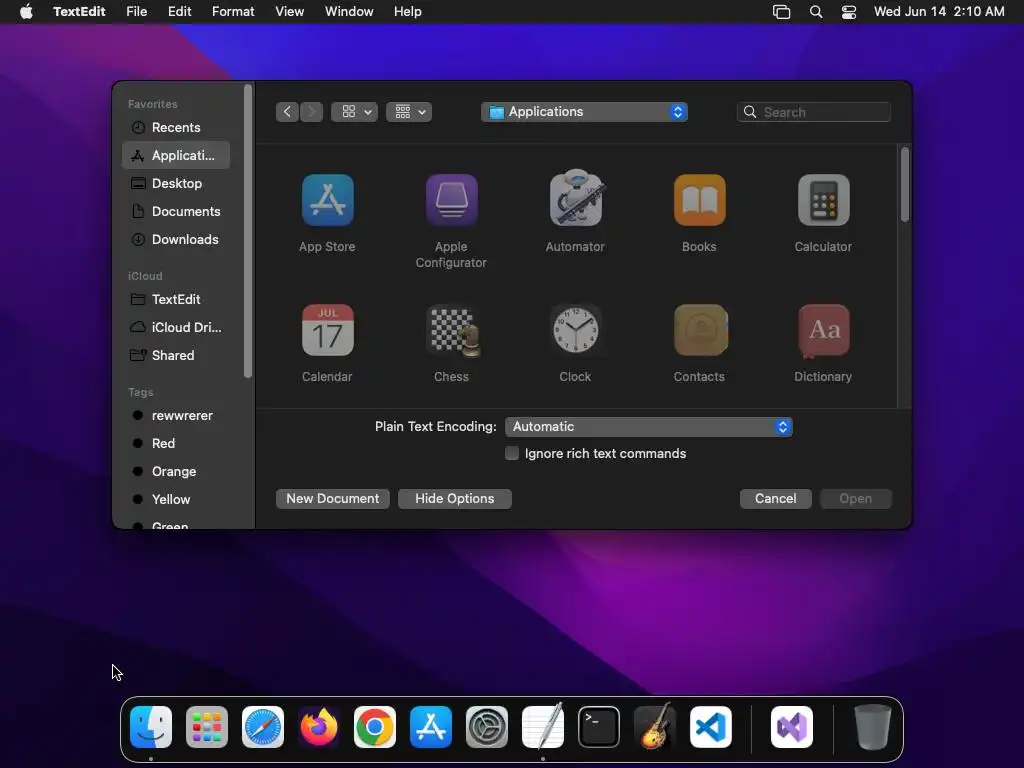Image resolution: width=1024 pixels, height=768 pixels.
Task: Pick the Calculator app icon
Action: [x=824, y=200]
